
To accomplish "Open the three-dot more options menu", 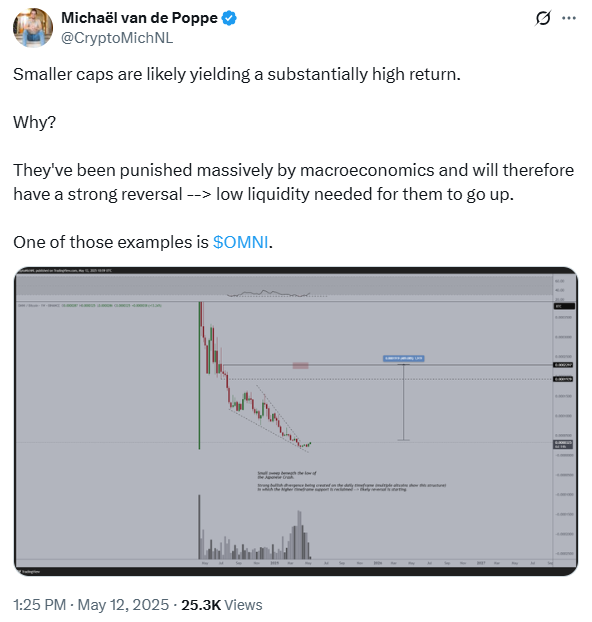I will coord(569,18).
